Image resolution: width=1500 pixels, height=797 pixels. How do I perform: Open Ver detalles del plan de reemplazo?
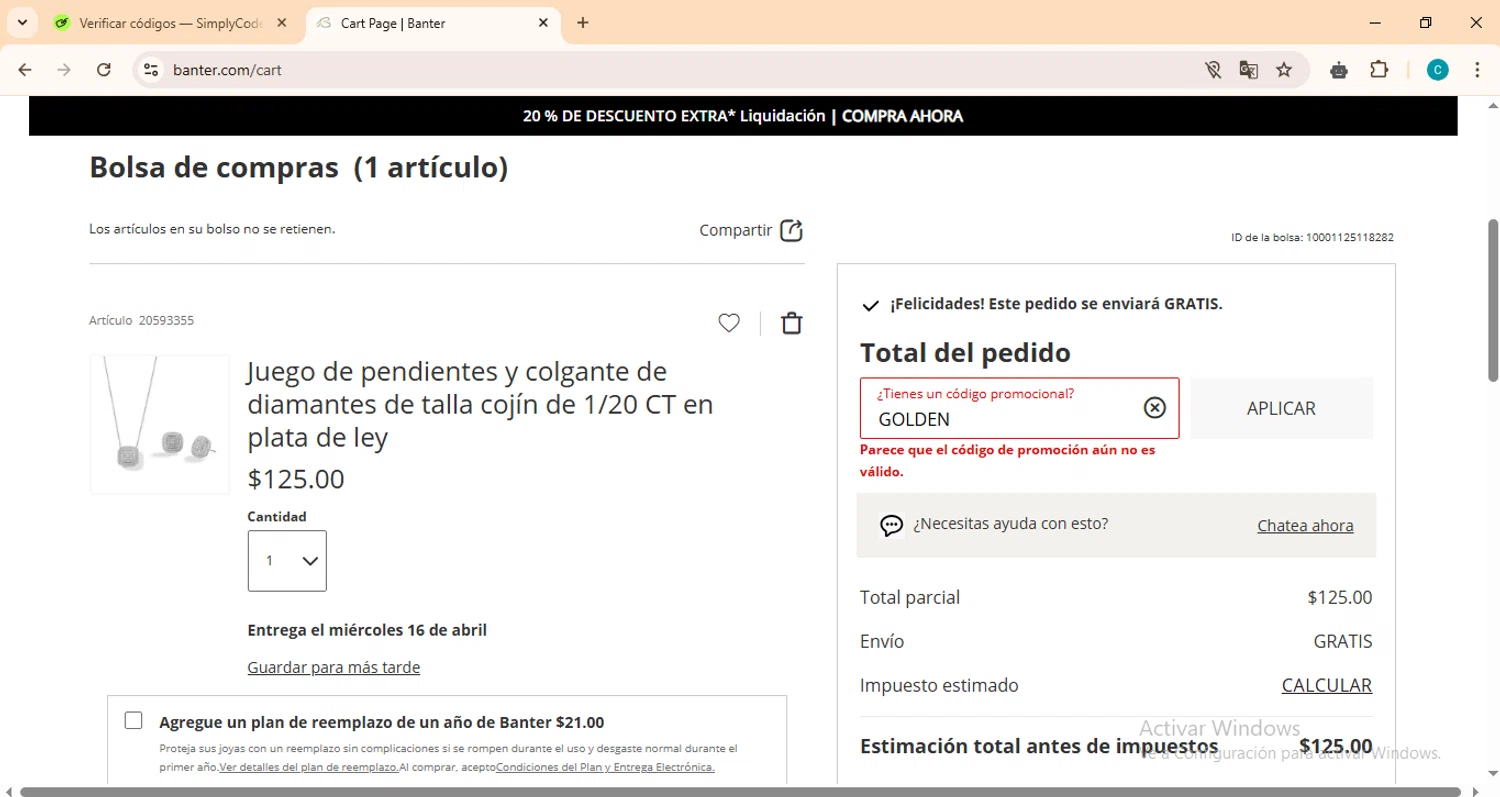coord(309,767)
